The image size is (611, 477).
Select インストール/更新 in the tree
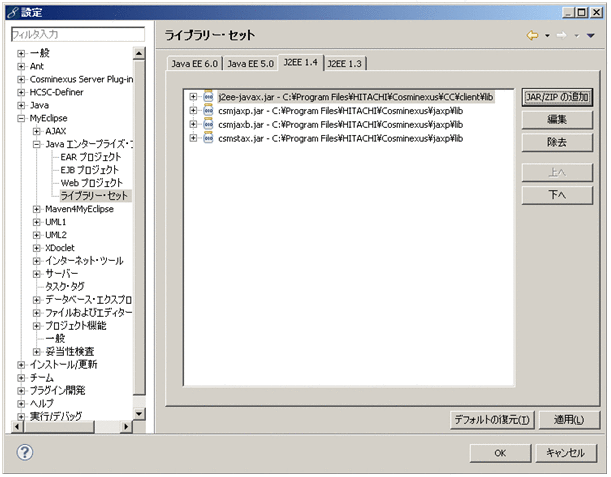(64, 364)
